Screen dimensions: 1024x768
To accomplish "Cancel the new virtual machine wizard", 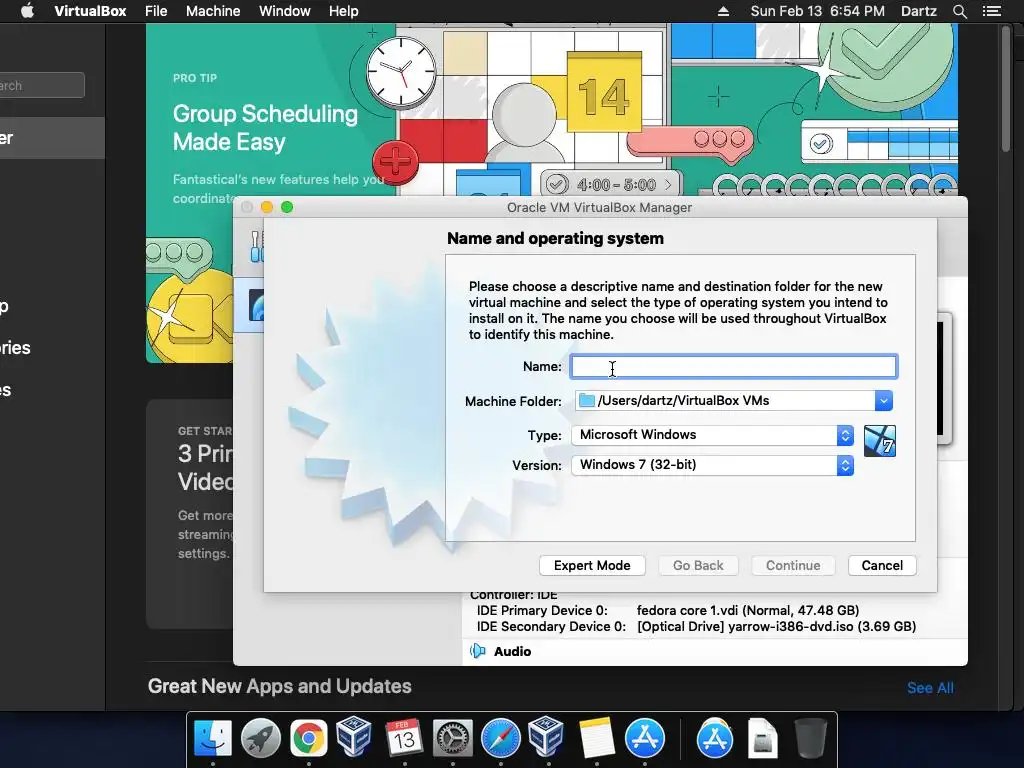I will 882,566.
